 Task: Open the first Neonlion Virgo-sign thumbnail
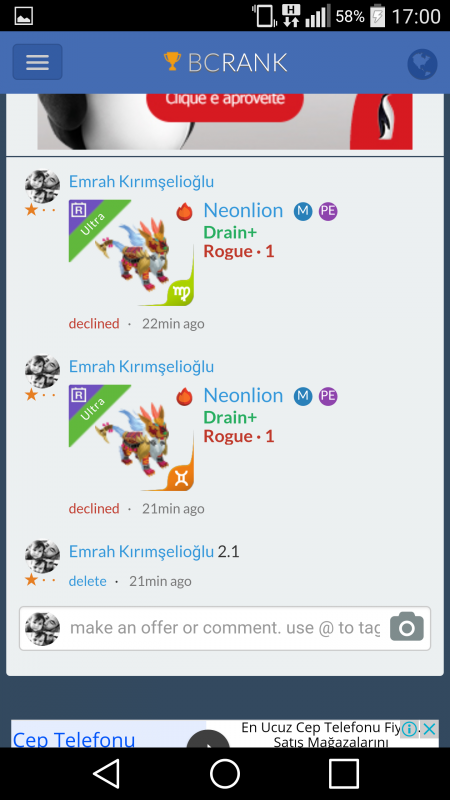click(131, 253)
